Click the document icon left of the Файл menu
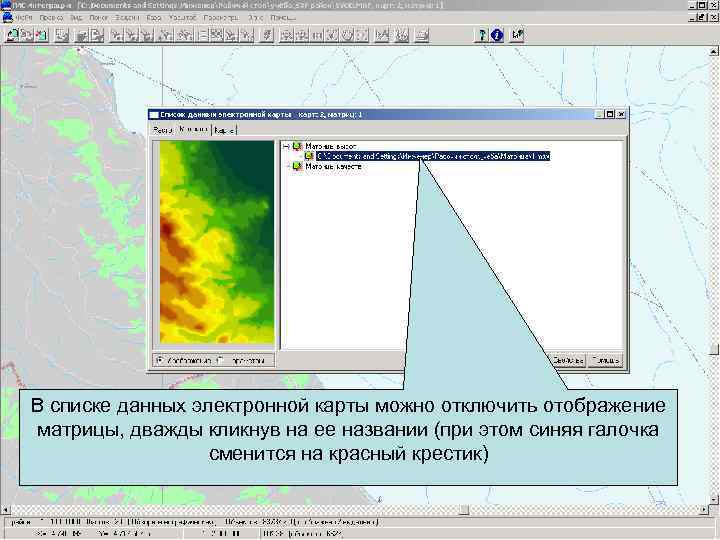 [7, 17]
